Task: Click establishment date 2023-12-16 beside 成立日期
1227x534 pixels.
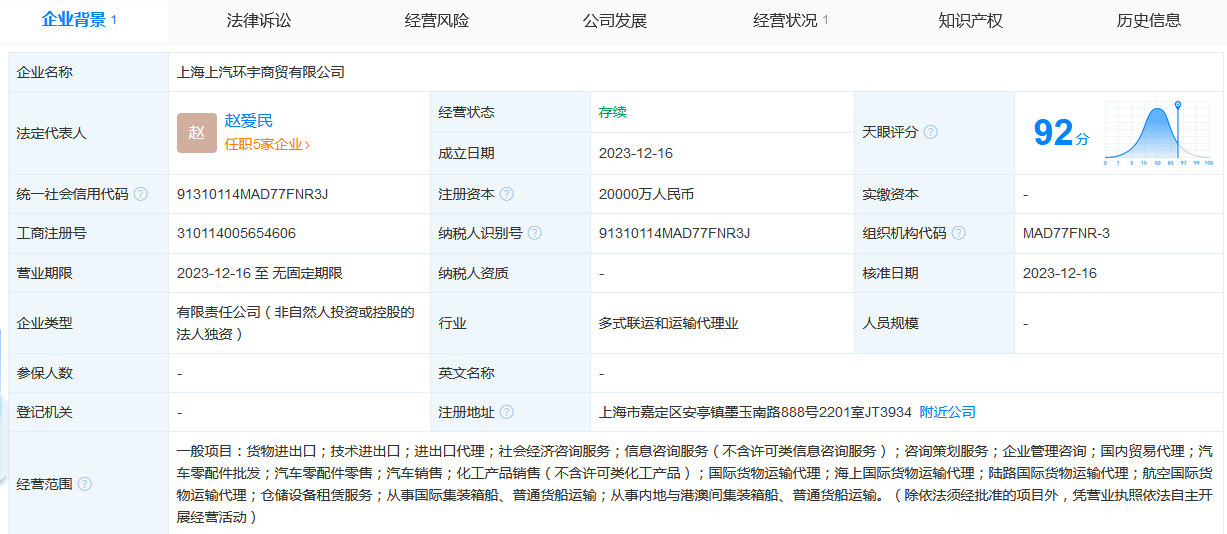Action: pos(636,153)
